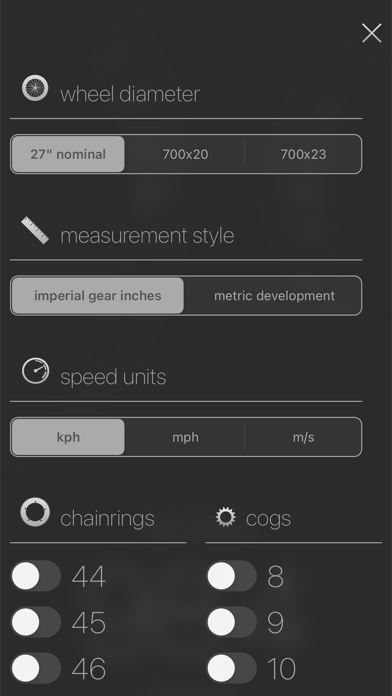
Task: Click the chainring icon next to chainrings
Action: point(35,512)
